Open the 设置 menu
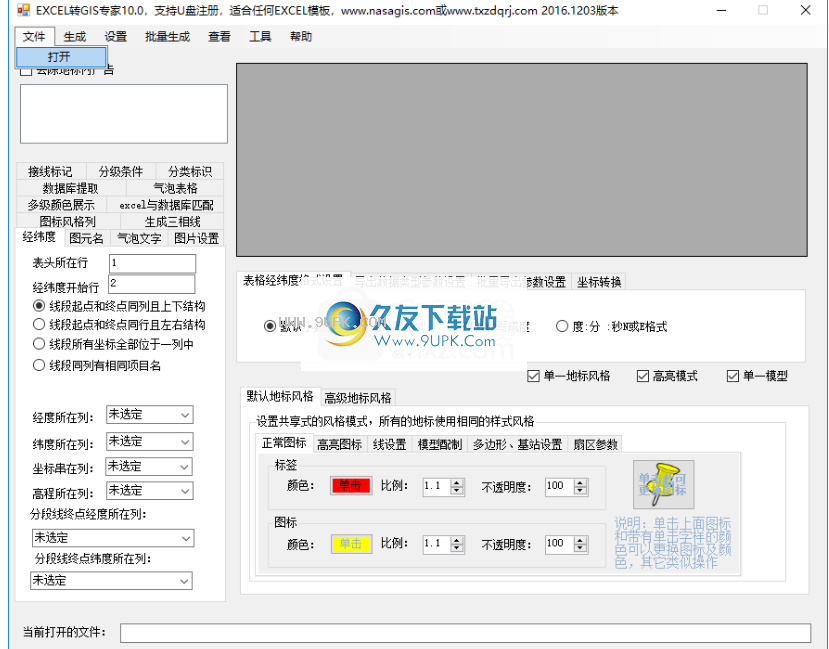Image resolution: width=829 pixels, height=649 pixels. (x=115, y=36)
